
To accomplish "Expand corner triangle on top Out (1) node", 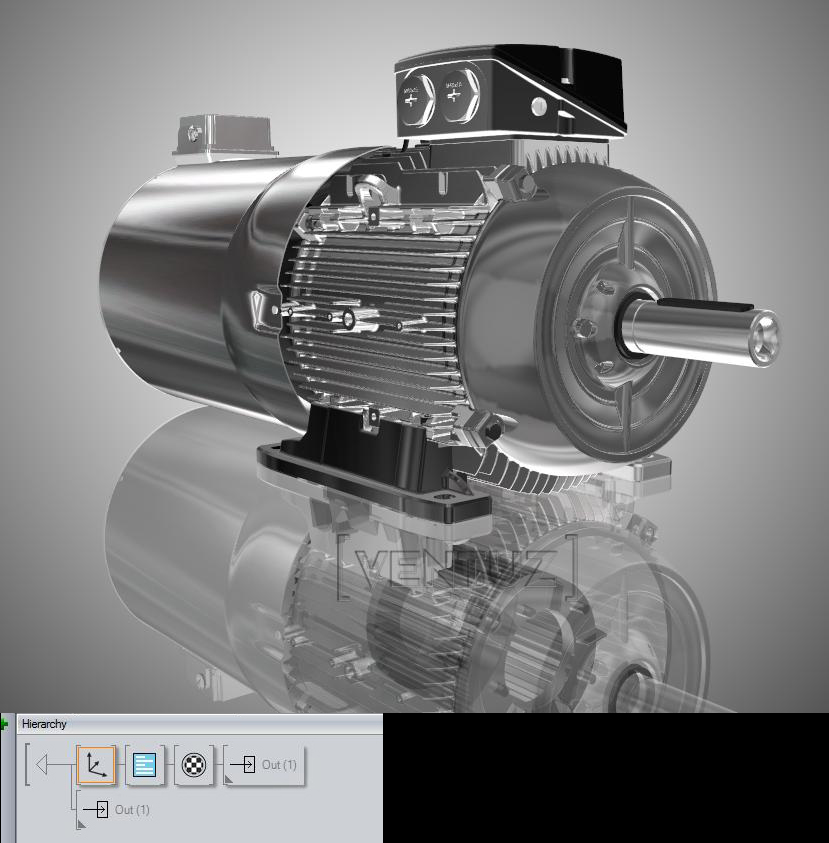I will (x=230, y=779).
